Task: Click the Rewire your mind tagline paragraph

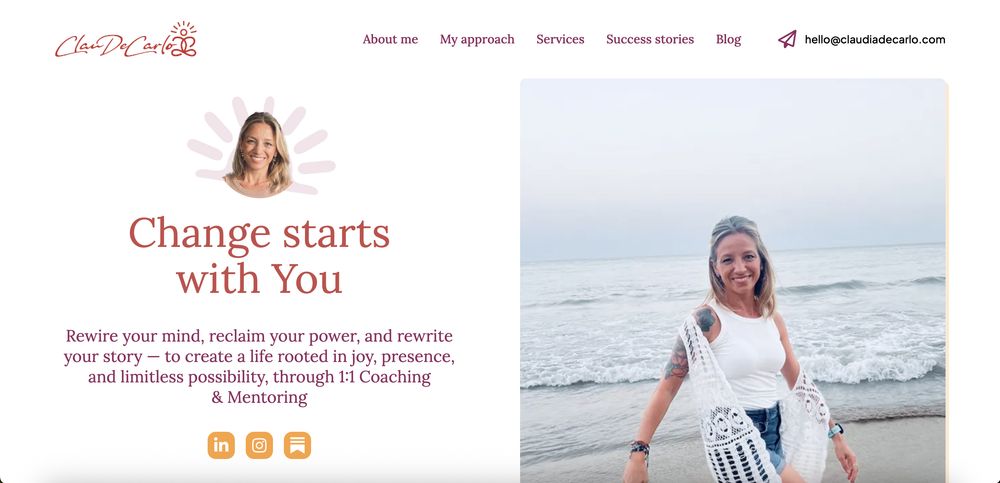Action: (259, 366)
